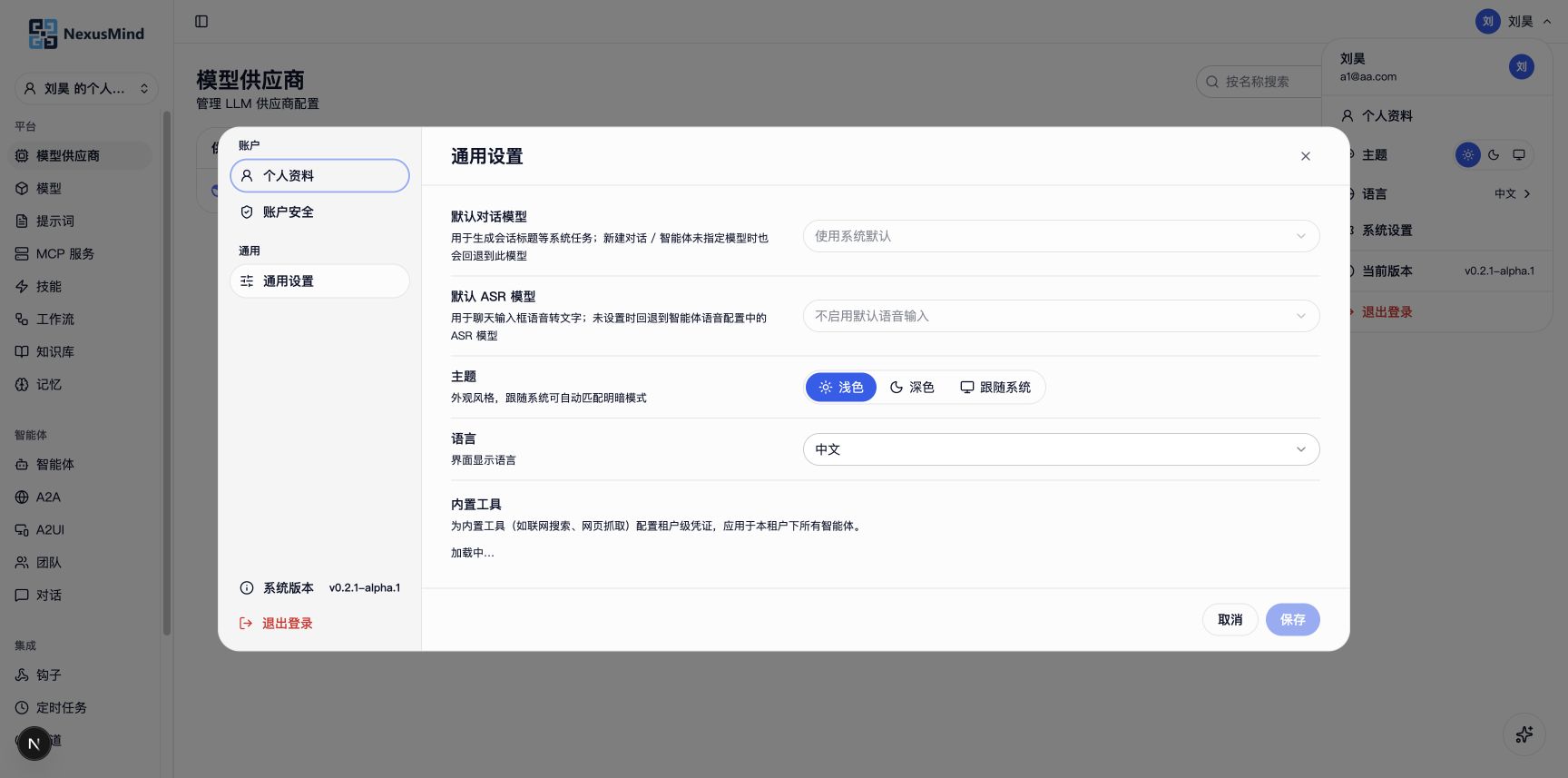Click the 定时任务 clock icon
Viewport: 1568px width, 778px height.
tap(22, 707)
